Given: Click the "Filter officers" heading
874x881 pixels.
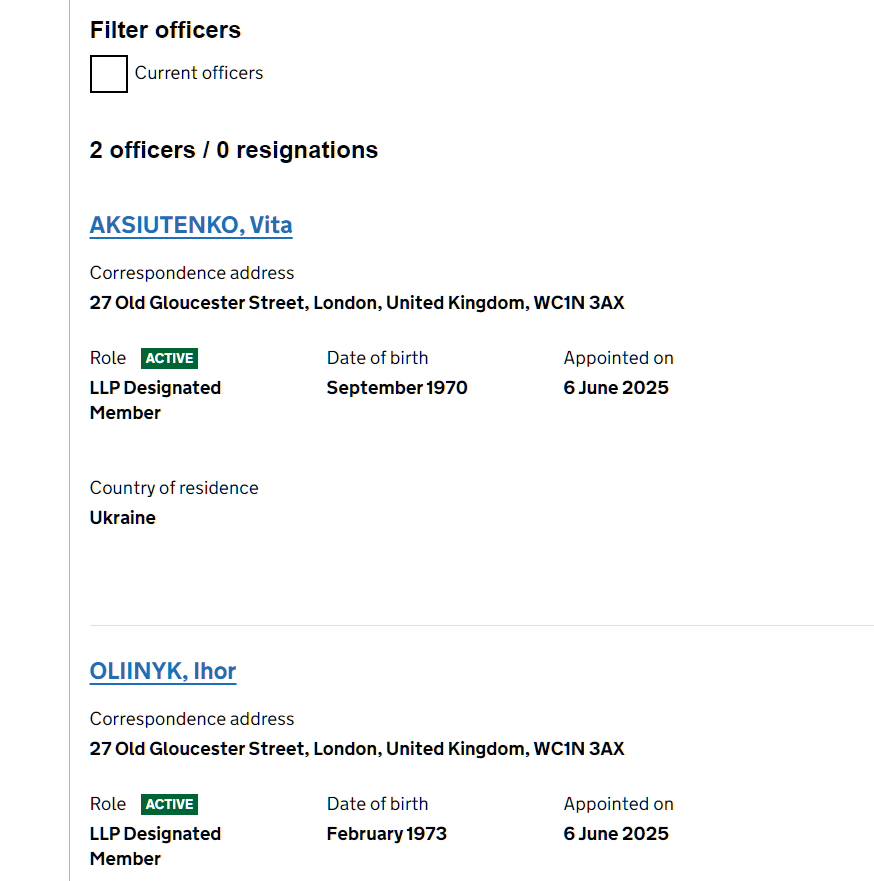Looking at the screenshot, I should pyautogui.click(x=165, y=30).
